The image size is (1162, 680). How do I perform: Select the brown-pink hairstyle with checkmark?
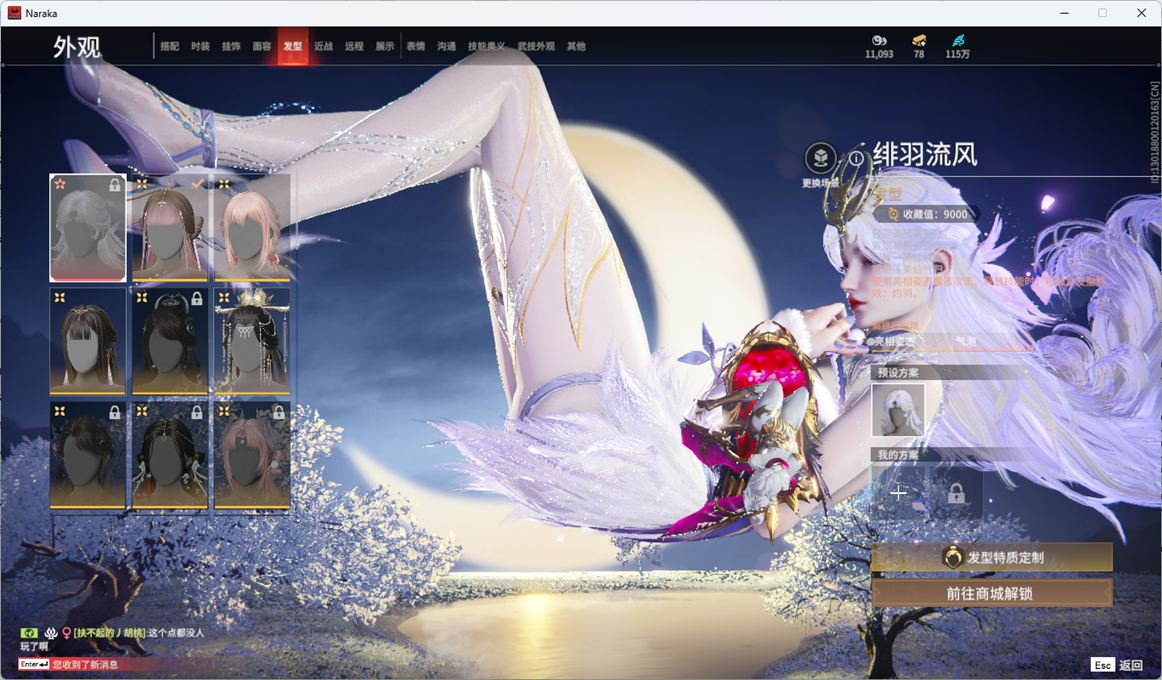click(x=170, y=228)
